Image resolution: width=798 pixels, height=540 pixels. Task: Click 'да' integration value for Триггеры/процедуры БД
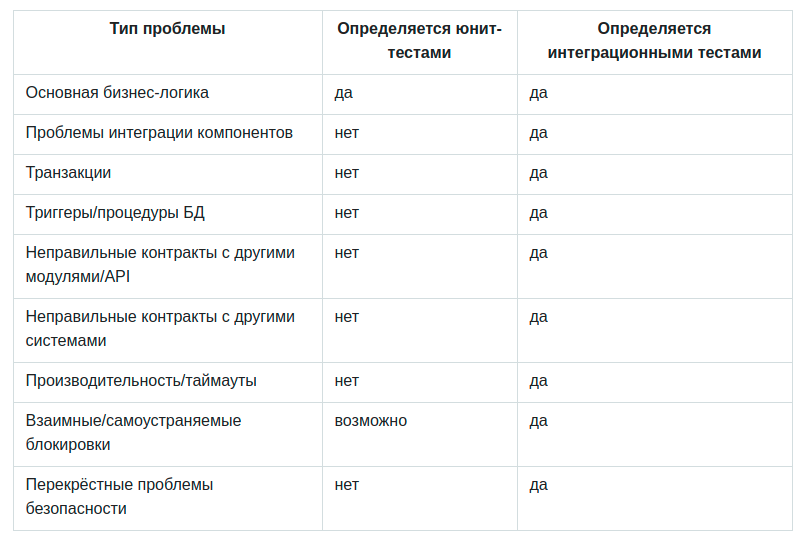(538, 213)
